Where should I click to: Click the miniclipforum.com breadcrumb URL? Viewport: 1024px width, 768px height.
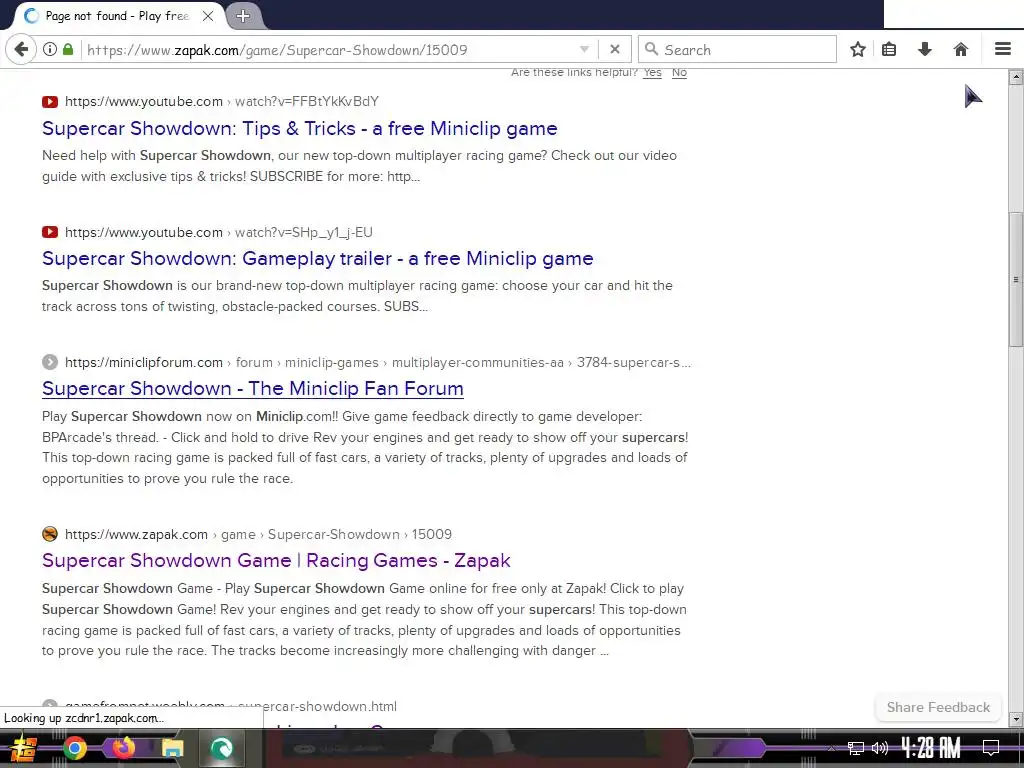377,362
